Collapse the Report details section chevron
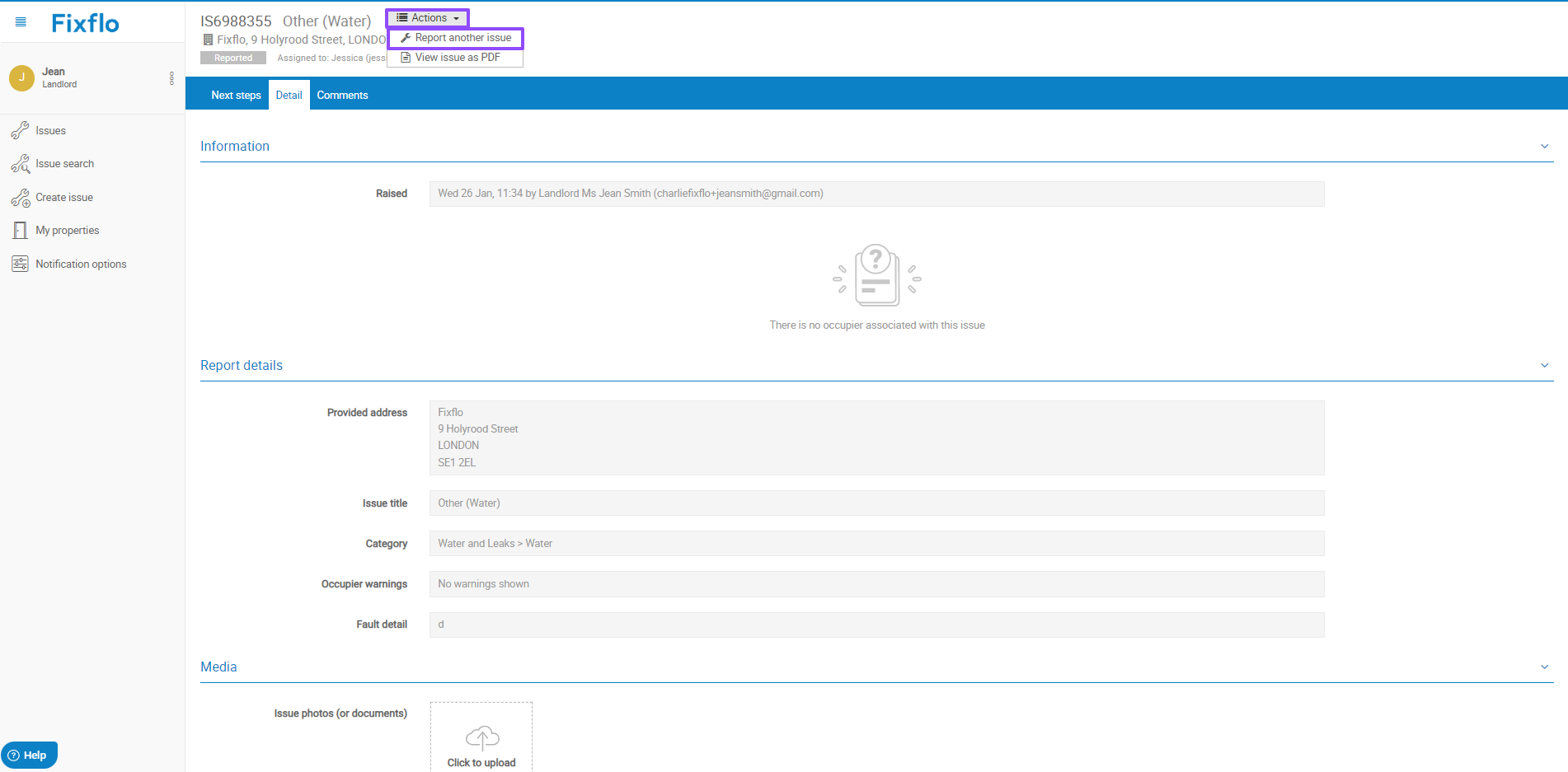Screen dimensions: 1568x772 pos(1544,366)
